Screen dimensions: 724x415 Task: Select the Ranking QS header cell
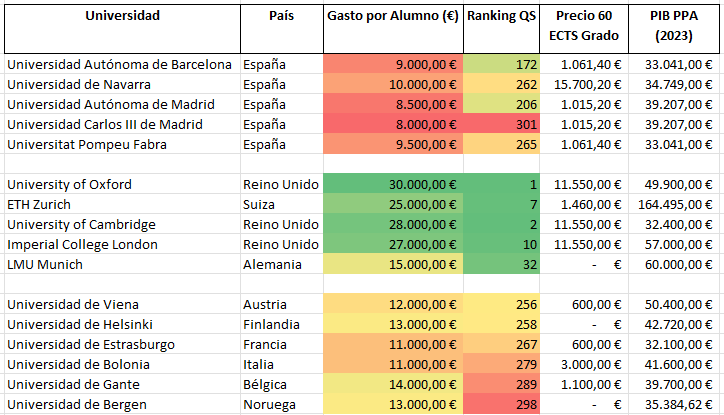point(501,29)
